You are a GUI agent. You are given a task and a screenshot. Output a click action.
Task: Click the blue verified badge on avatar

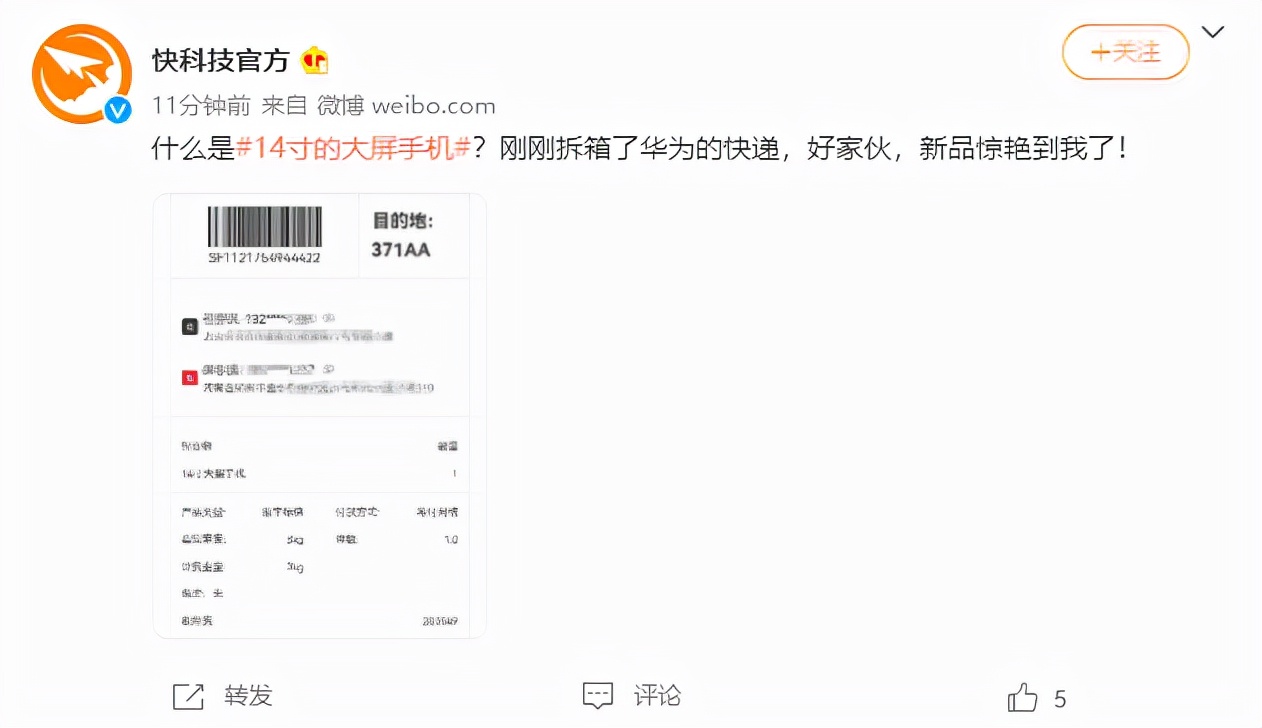point(118,111)
